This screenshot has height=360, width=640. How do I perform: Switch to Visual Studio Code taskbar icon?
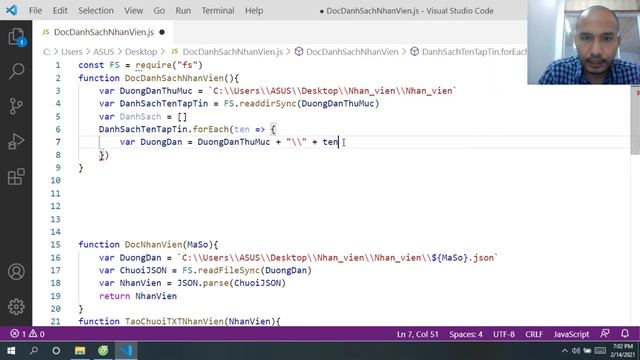click(126, 351)
